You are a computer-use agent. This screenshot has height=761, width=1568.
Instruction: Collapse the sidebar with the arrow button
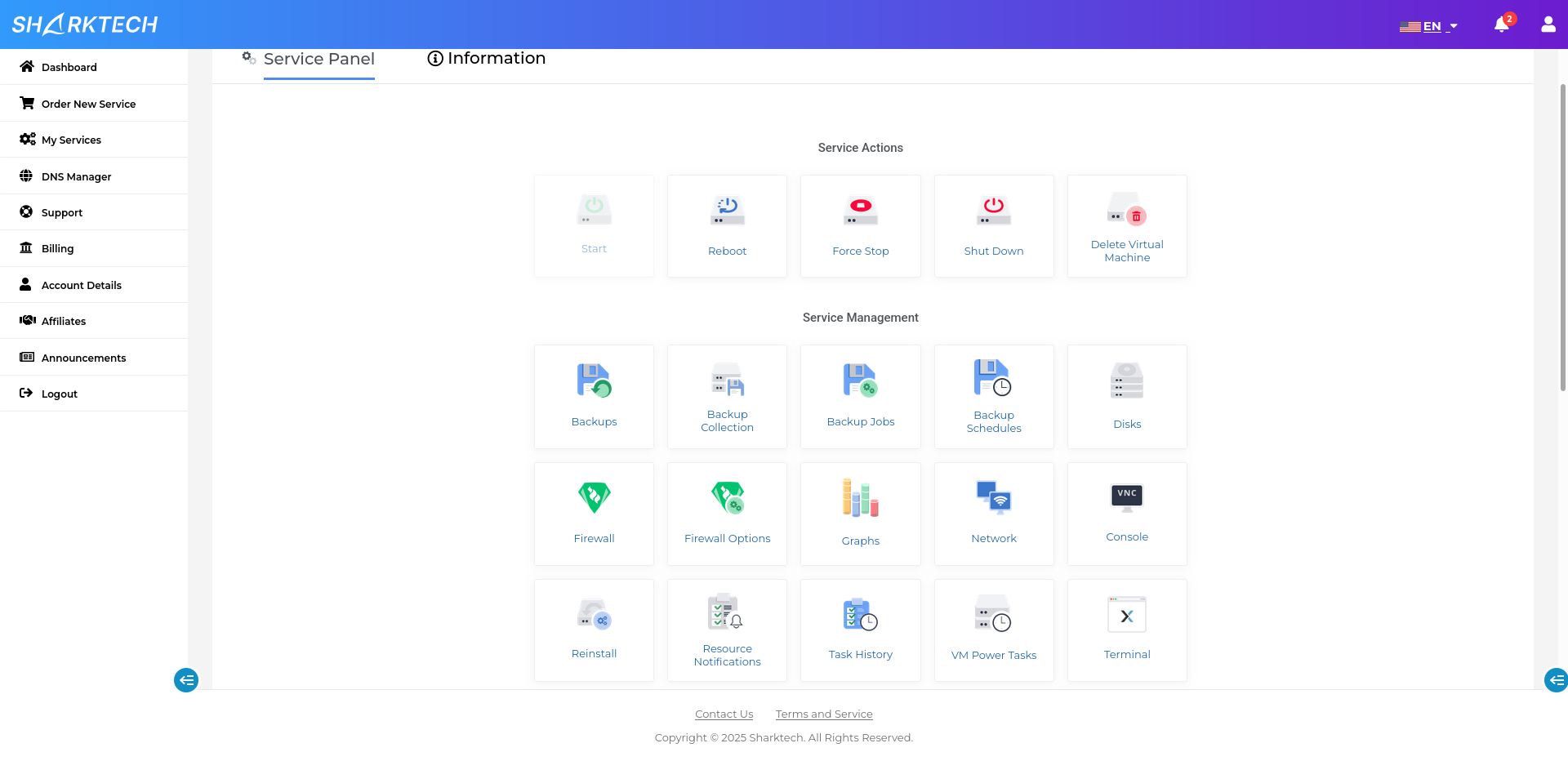click(x=186, y=680)
